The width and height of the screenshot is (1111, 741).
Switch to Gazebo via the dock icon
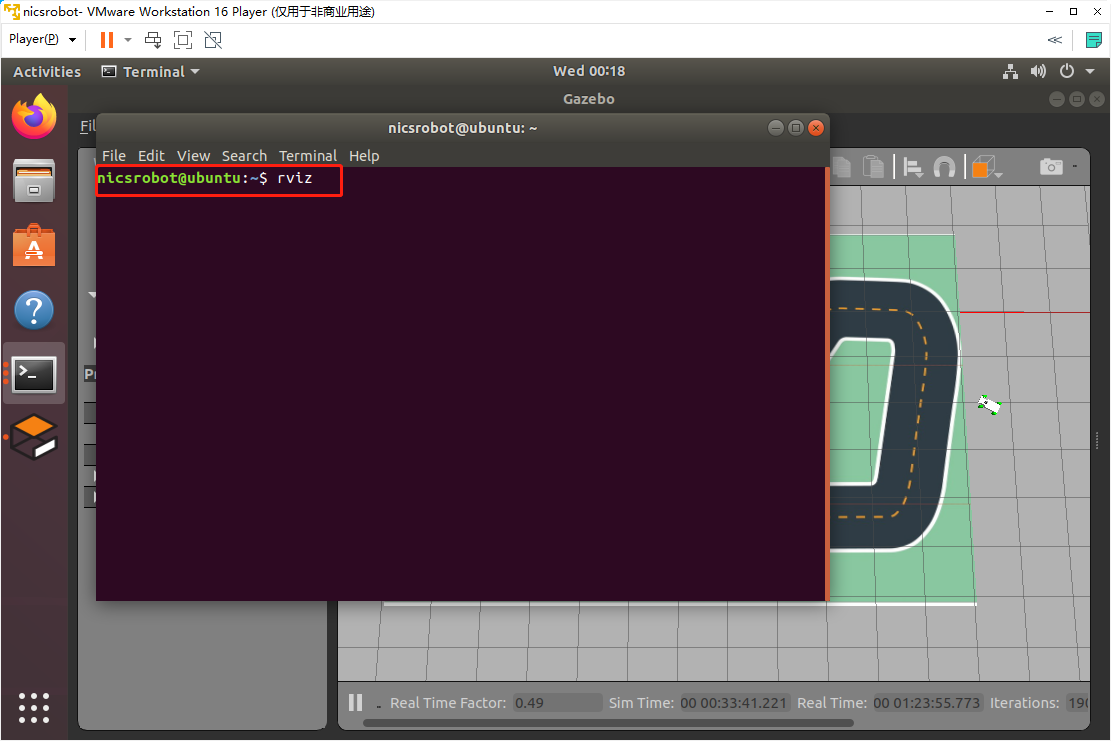33,437
